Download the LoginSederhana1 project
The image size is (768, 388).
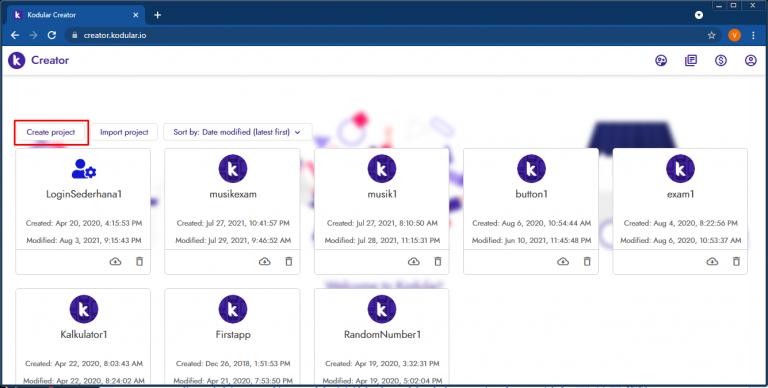115,262
